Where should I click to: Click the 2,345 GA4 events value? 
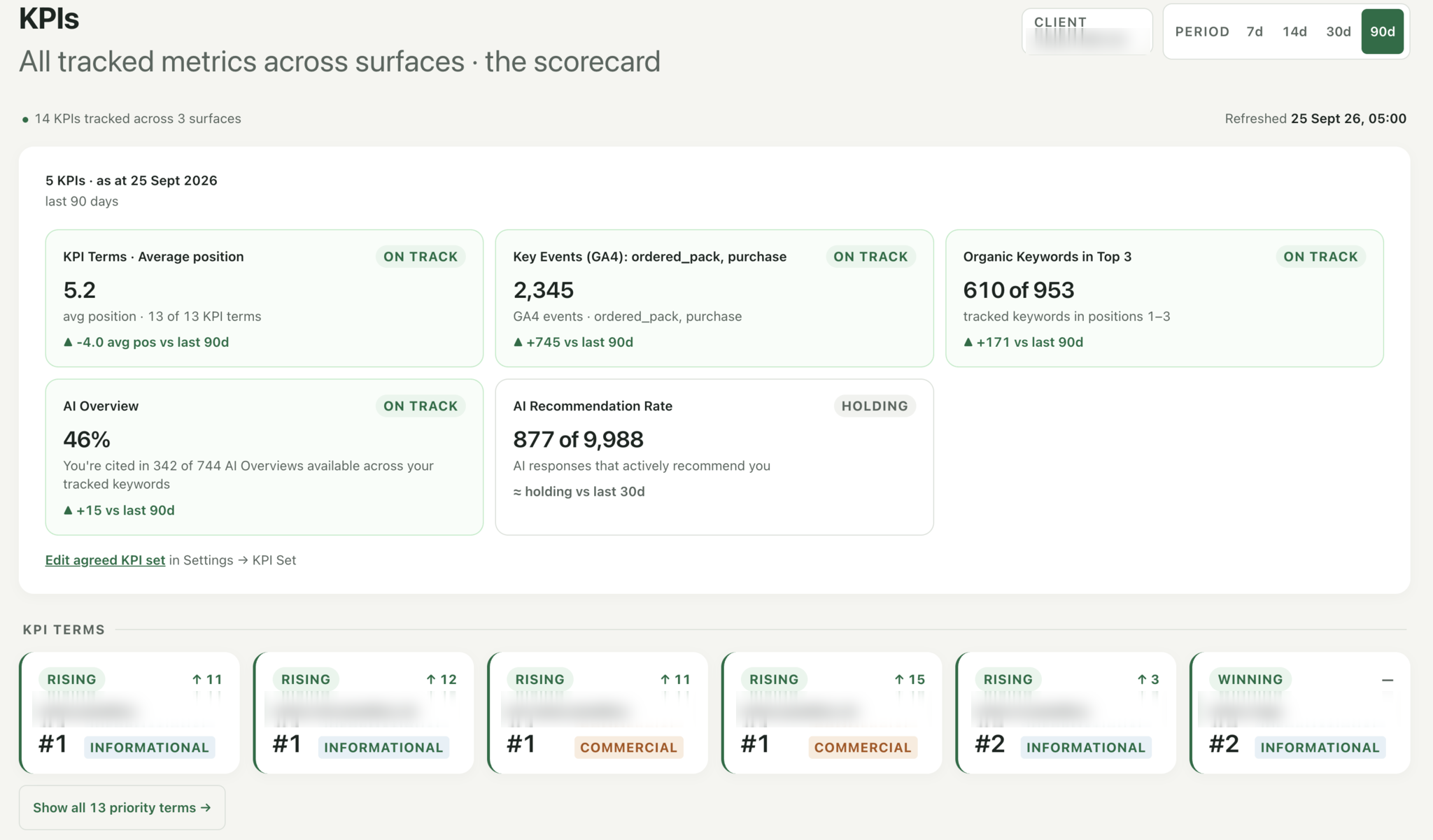[x=544, y=290]
